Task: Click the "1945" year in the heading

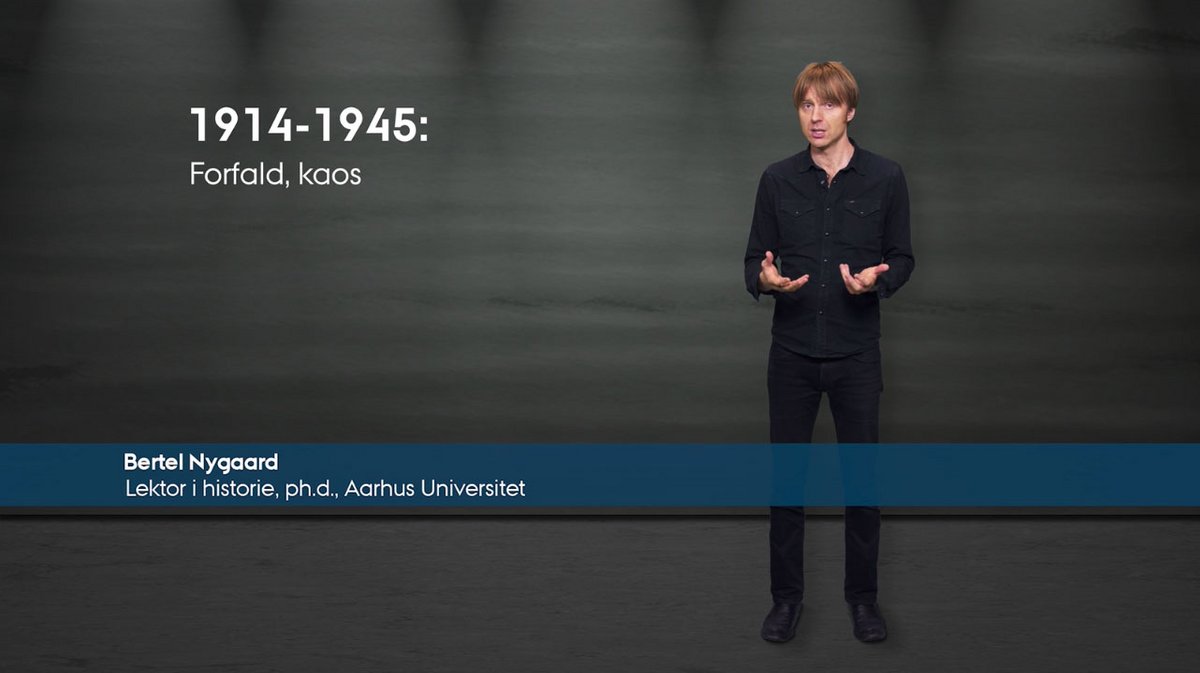Action: (x=368, y=126)
